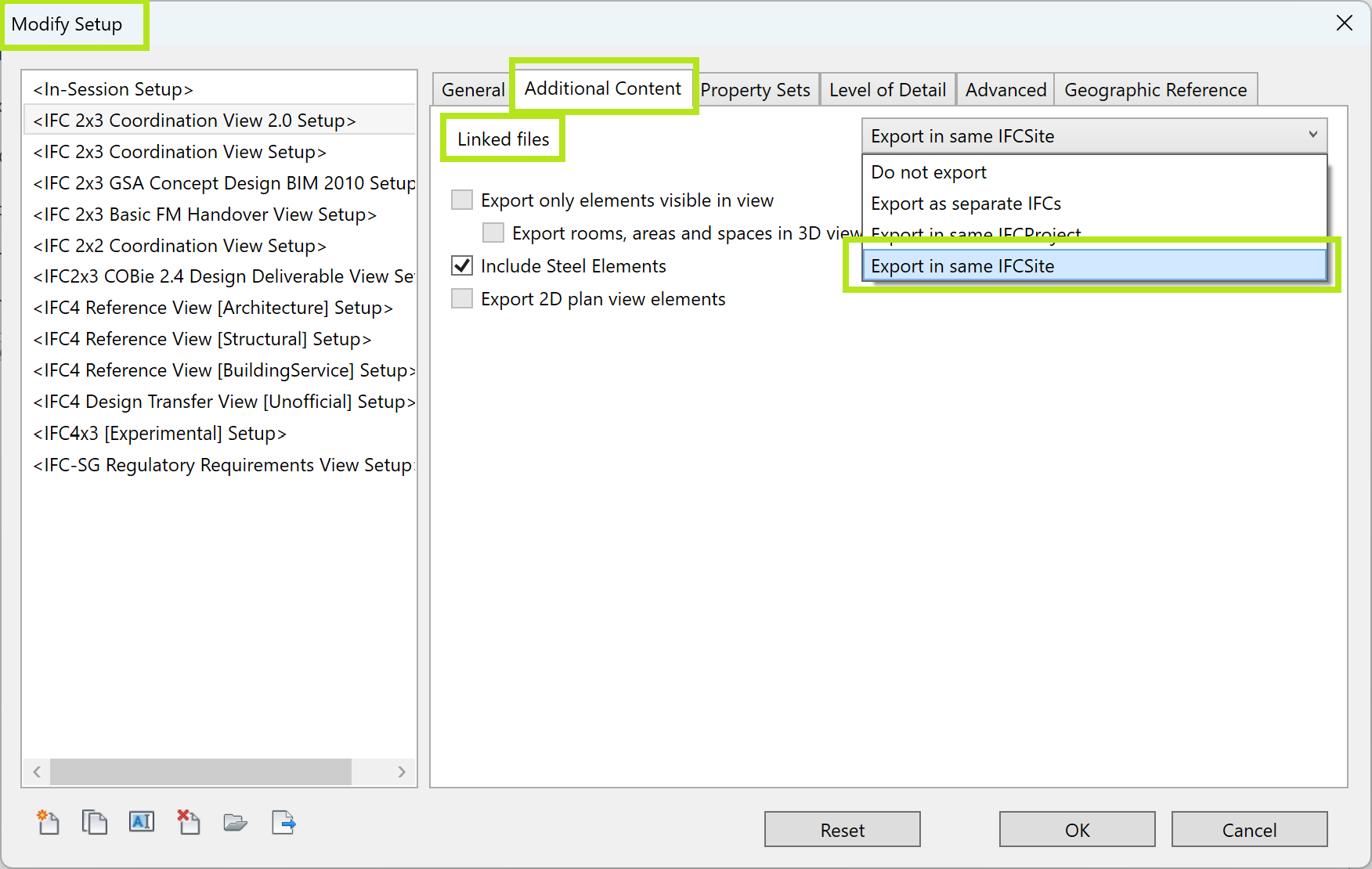Confirm with the OK button
This screenshot has height=869, width=1372.
[x=1078, y=830]
